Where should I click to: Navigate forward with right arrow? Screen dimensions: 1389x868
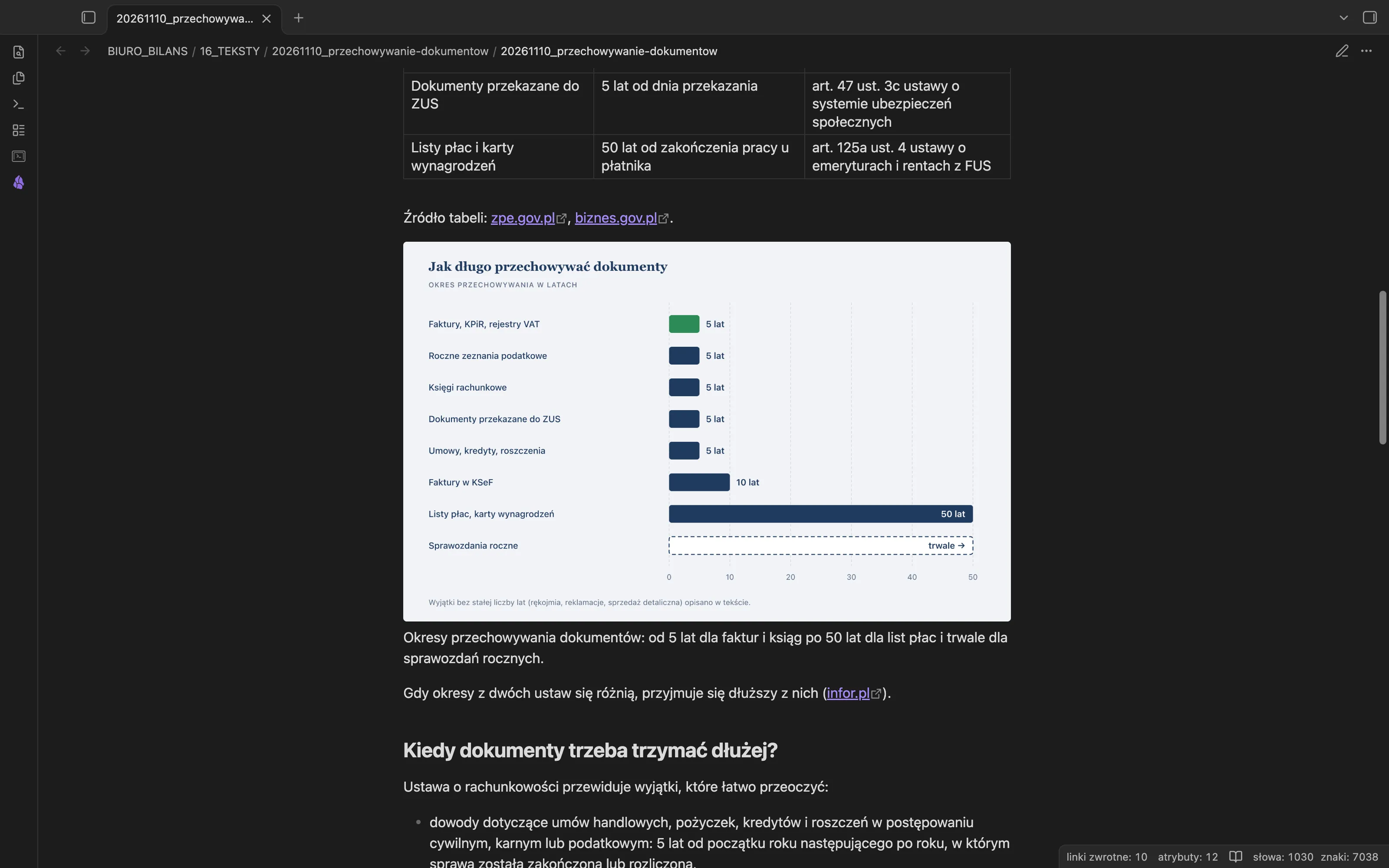[85, 51]
